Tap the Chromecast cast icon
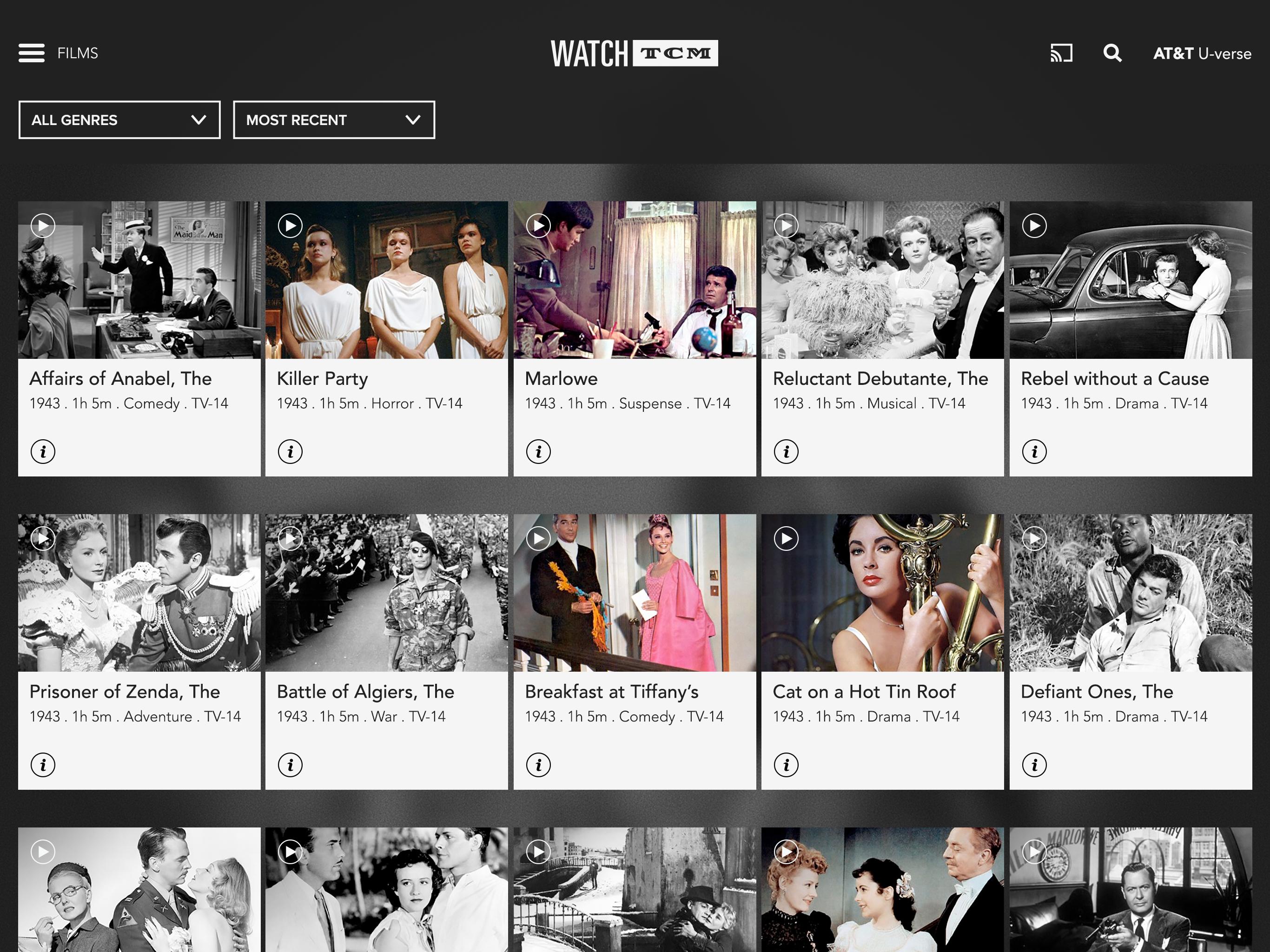1270x952 pixels. point(1061,53)
